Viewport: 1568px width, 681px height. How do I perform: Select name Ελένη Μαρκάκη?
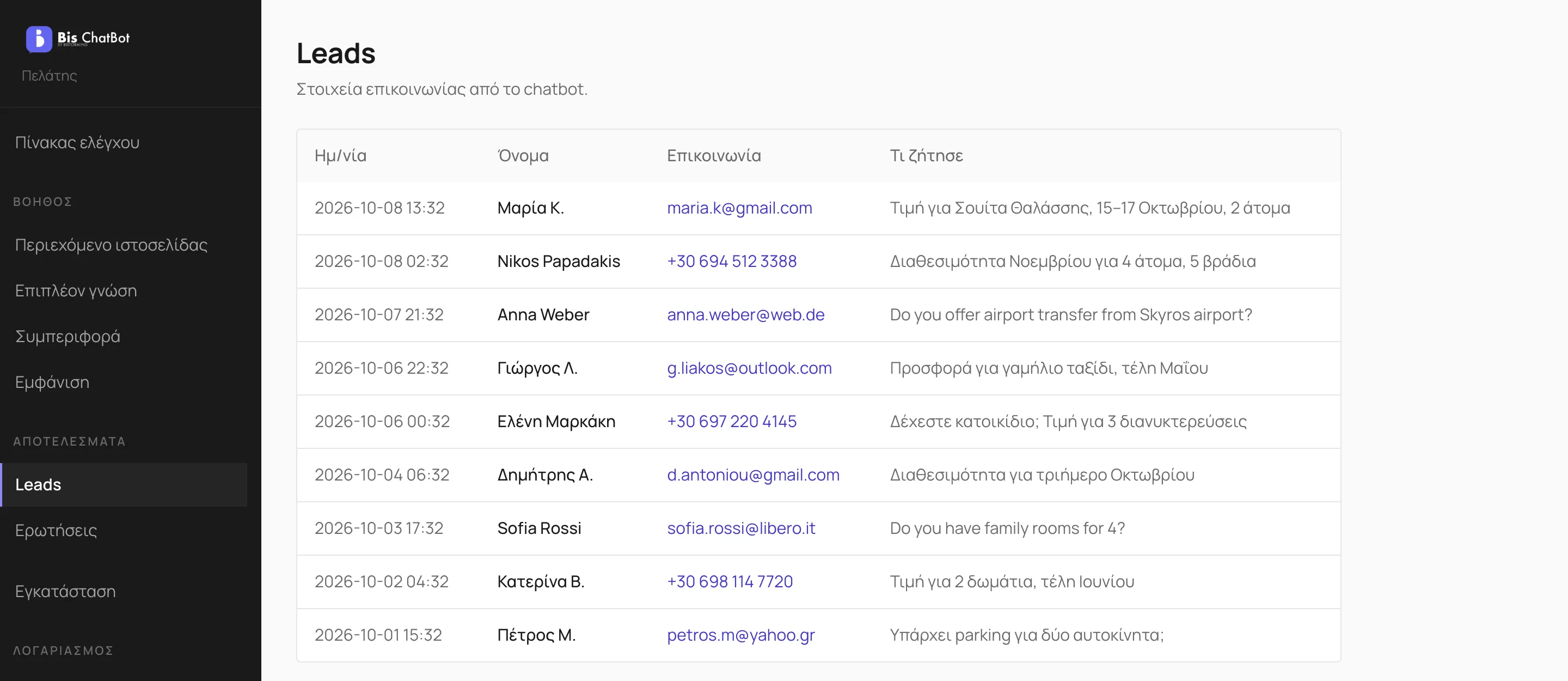click(556, 422)
